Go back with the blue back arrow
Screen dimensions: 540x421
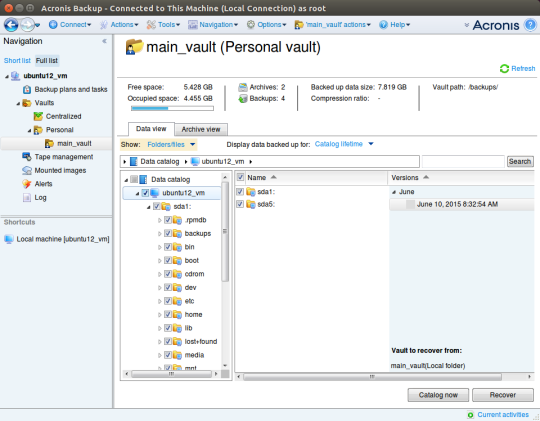coord(11,25)
